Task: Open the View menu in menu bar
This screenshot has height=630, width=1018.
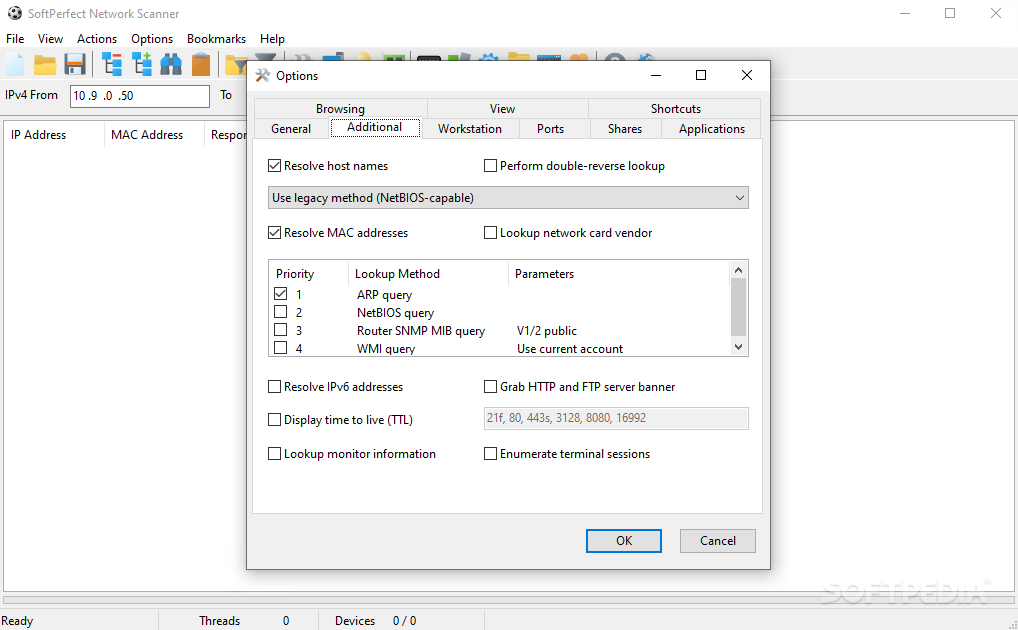Action: [x=50, y=39]
